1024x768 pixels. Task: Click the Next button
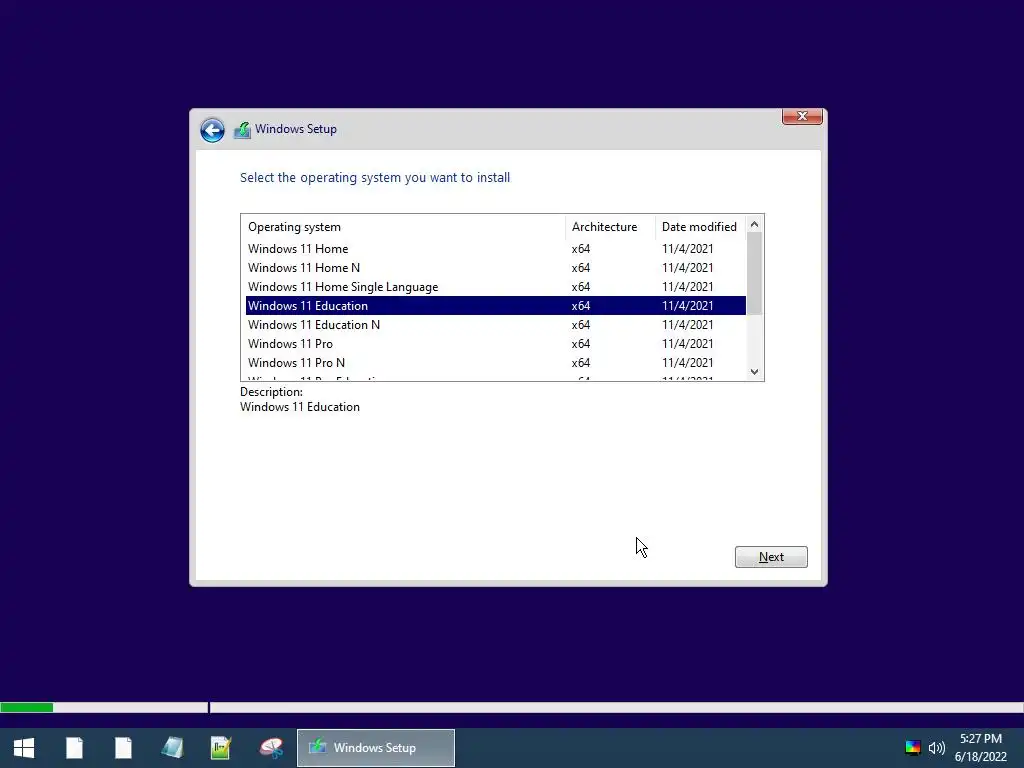(771, 557)
